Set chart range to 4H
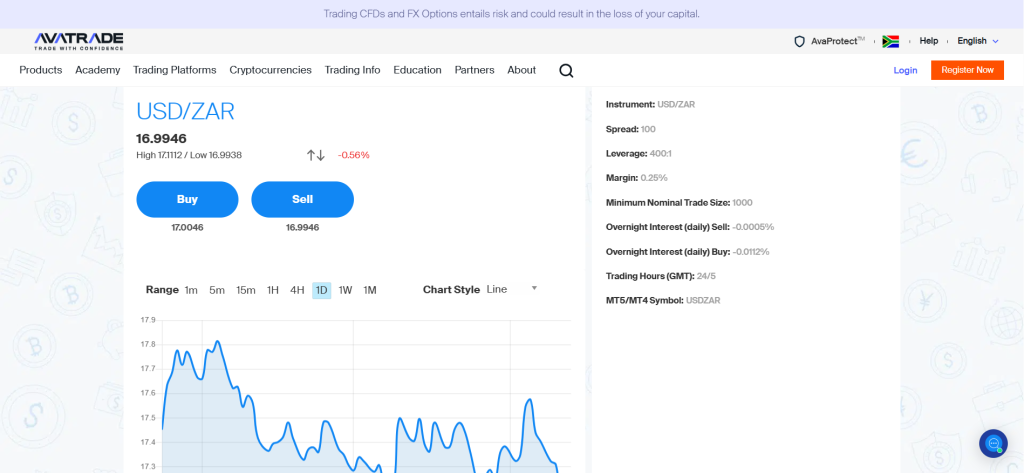The height and width of the screenshot is (473, 1024). [x=297, y=290]
